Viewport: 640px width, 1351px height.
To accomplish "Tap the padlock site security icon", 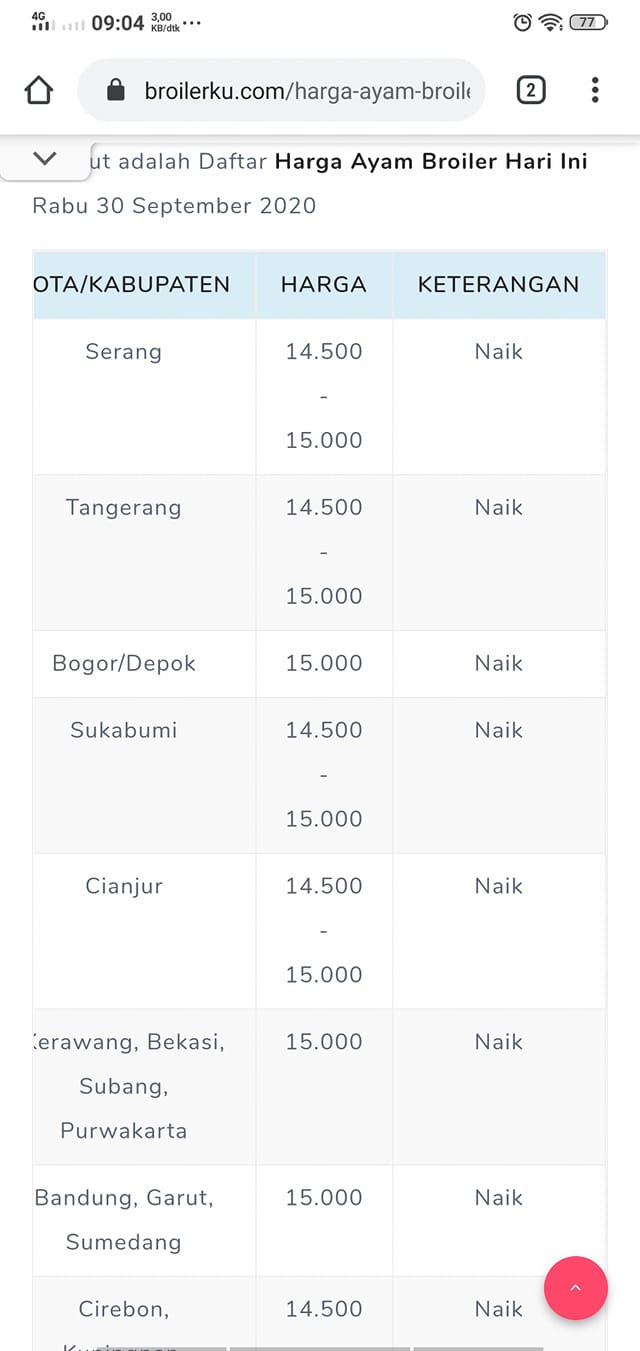I will 115,91.
